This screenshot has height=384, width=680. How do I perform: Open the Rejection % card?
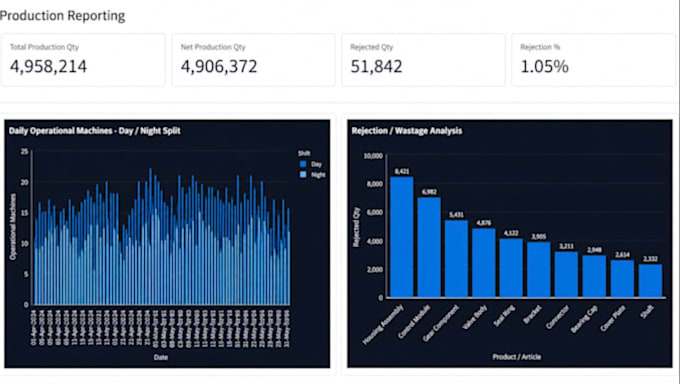593,60
